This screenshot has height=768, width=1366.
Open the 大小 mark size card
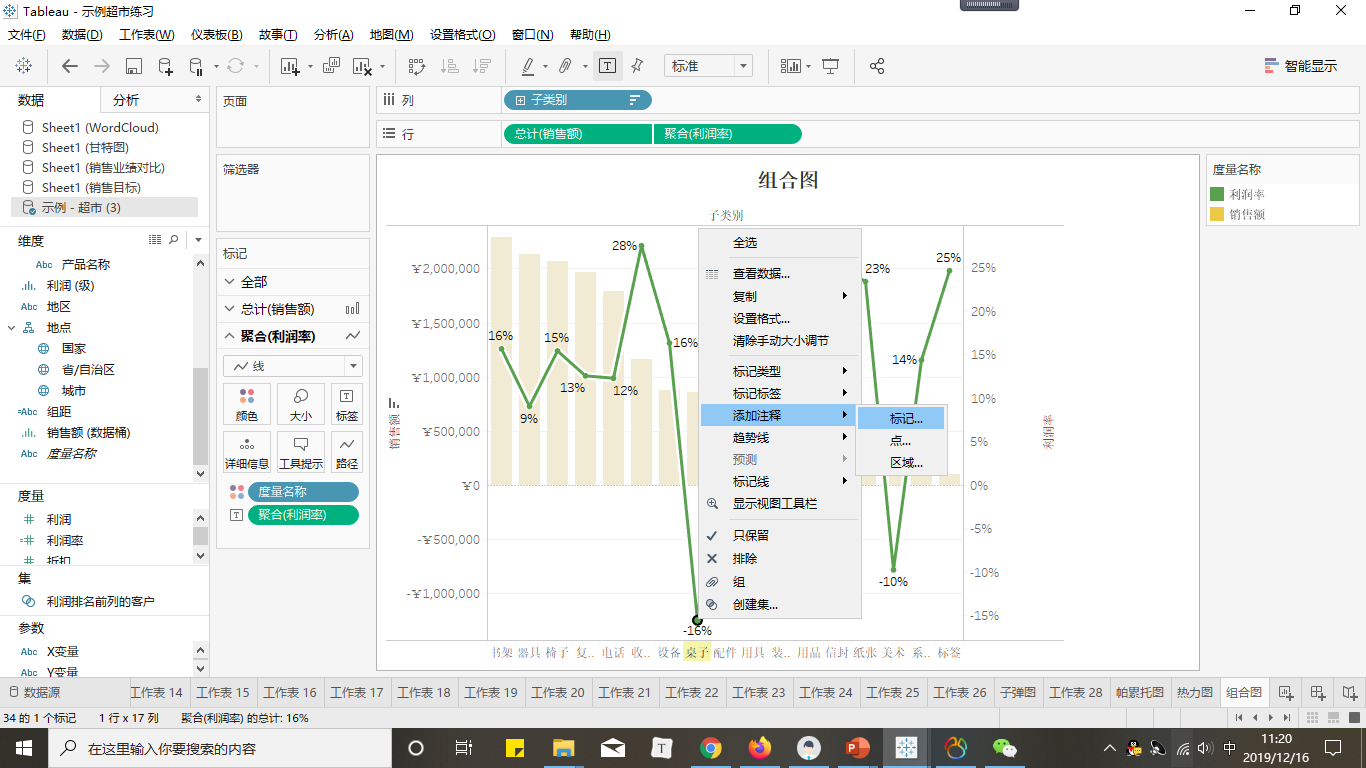[301, 403]
